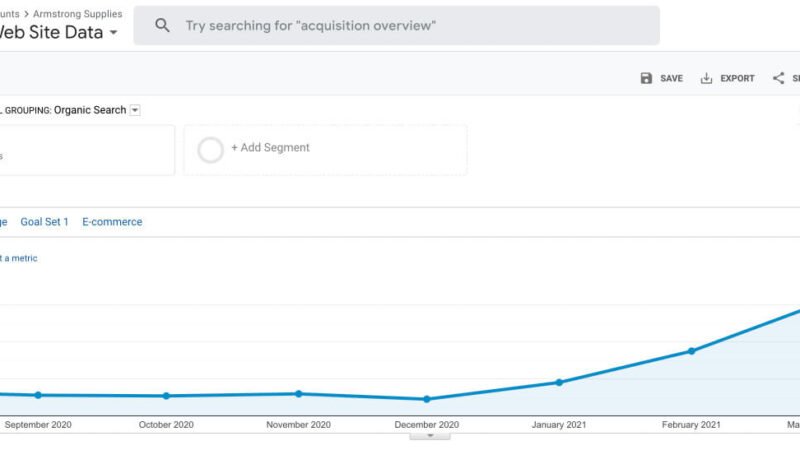Select the October 2020 data point
The width and height of the screenshot is (800, 450).
pos(166,396)
